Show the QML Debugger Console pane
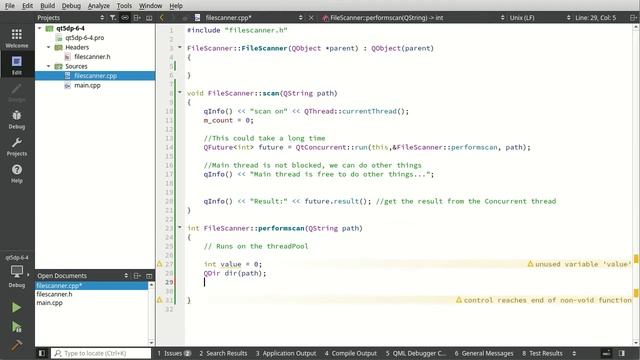Image resolution: width=640 pixels, height=360 pixels. click(x=416, y=353)
